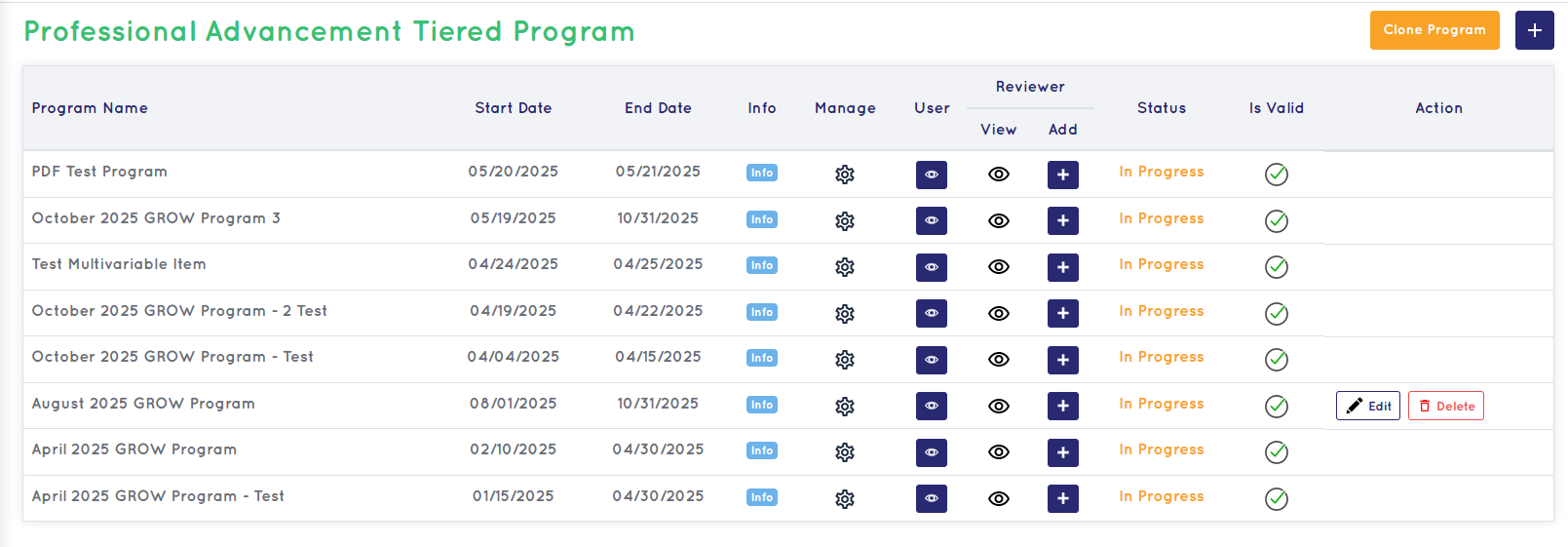Click the Status column header

point(1162,108)
